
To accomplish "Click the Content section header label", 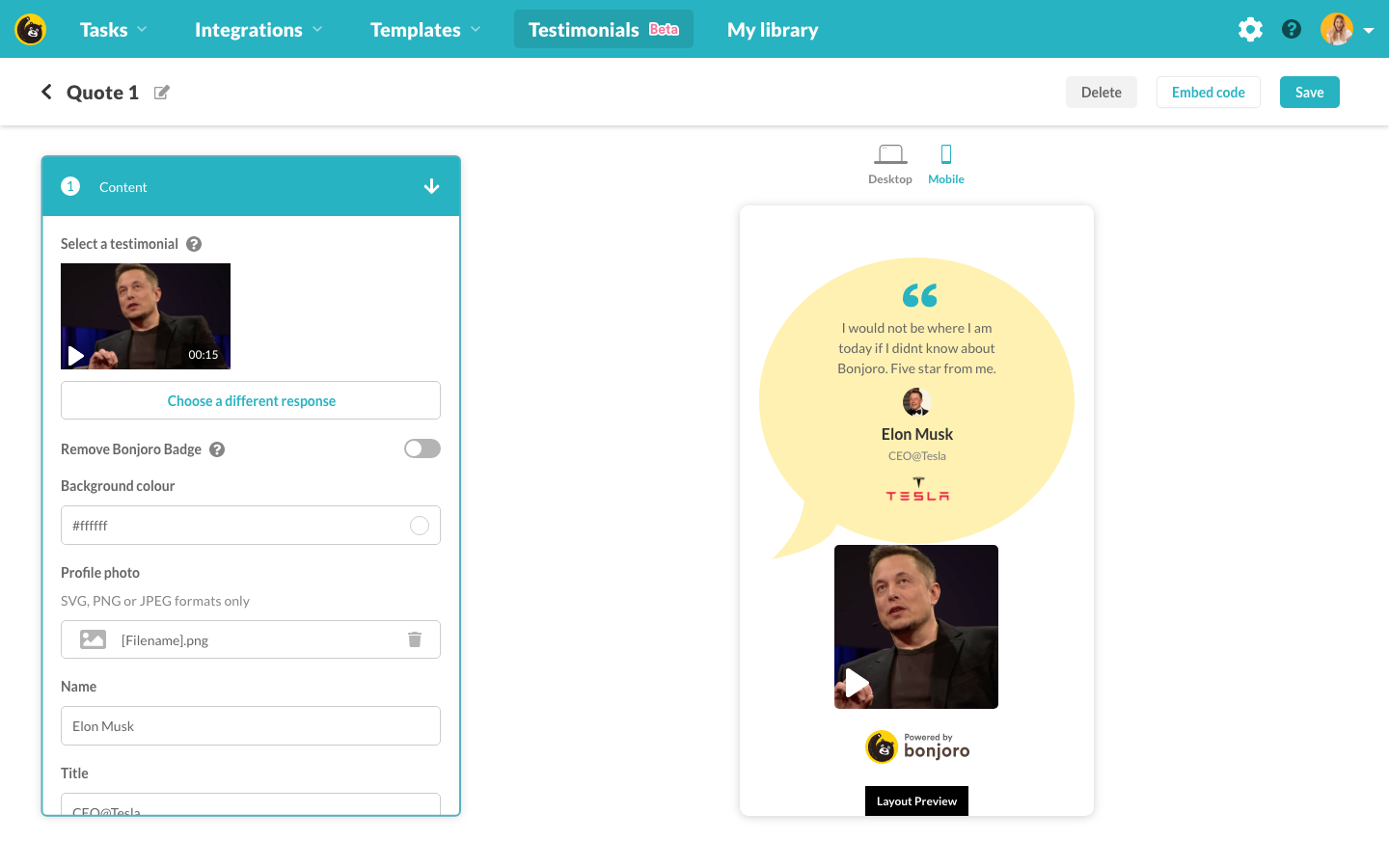I will 123,187.
